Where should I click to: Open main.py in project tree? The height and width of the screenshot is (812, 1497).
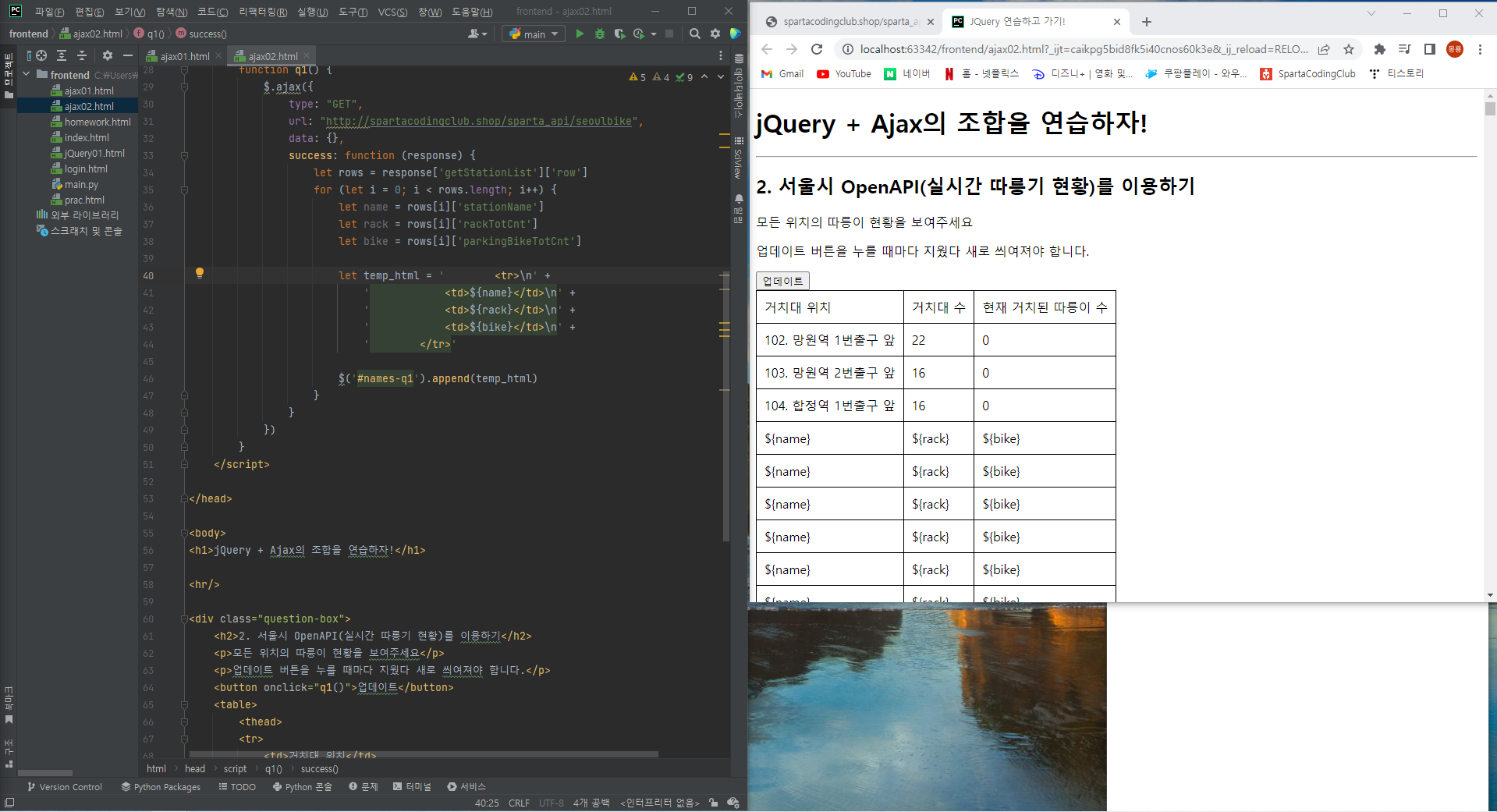click(76, 184)
